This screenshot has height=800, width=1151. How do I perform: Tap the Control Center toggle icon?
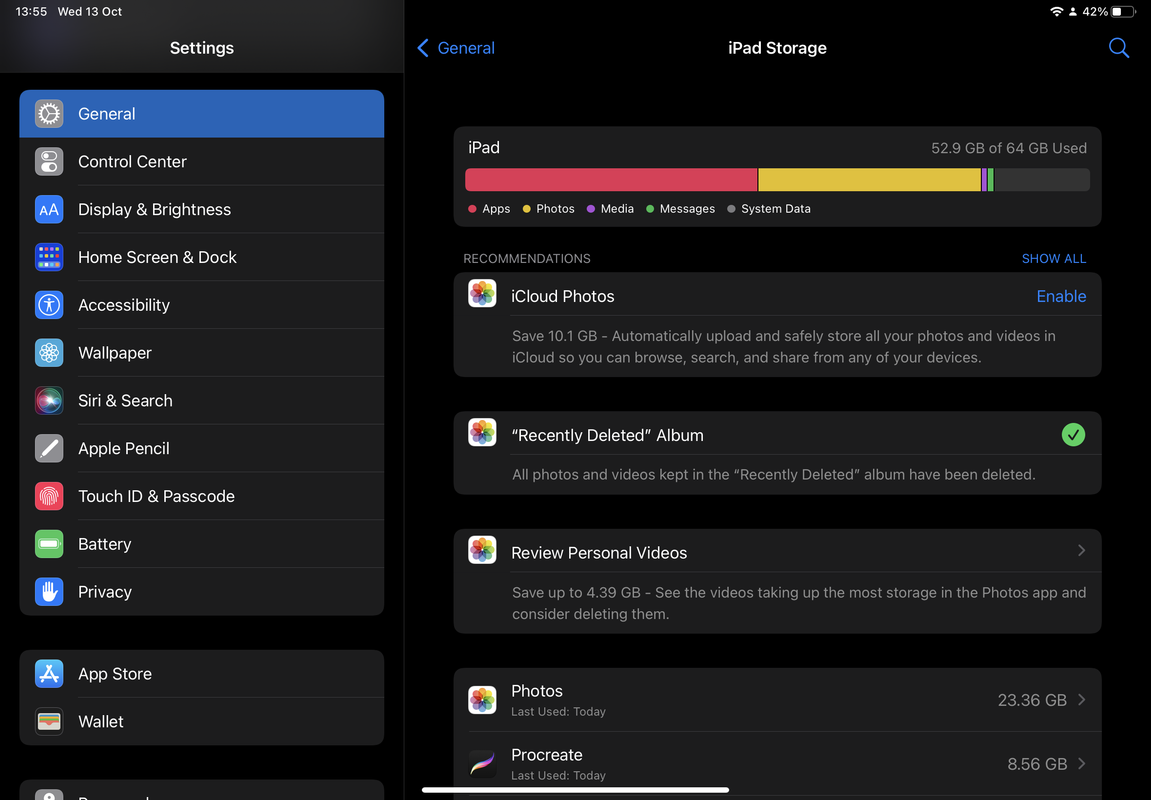tap(49, 161)
